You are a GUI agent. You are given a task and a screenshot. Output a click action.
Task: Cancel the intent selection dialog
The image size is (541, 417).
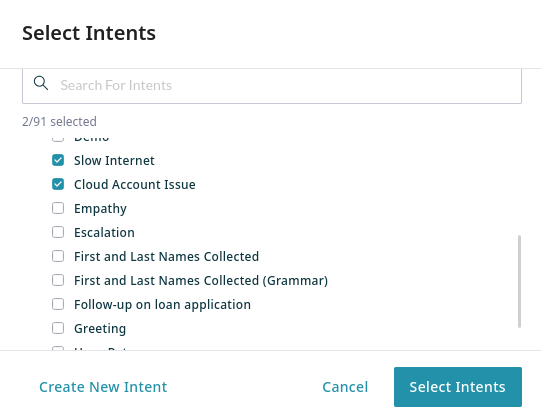[x=345, y=387]
